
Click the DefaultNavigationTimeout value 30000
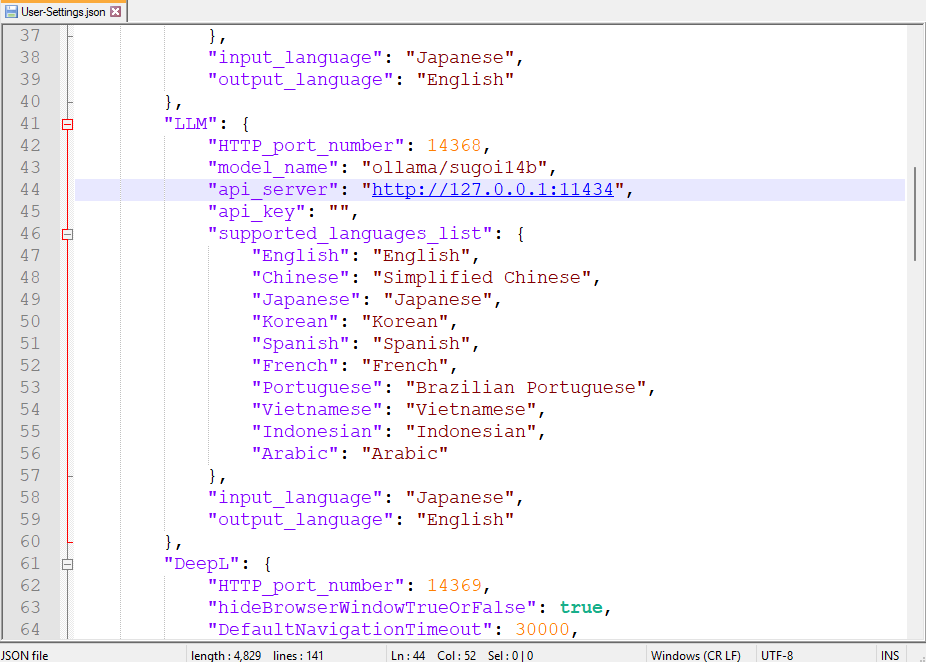coord(542,630)
